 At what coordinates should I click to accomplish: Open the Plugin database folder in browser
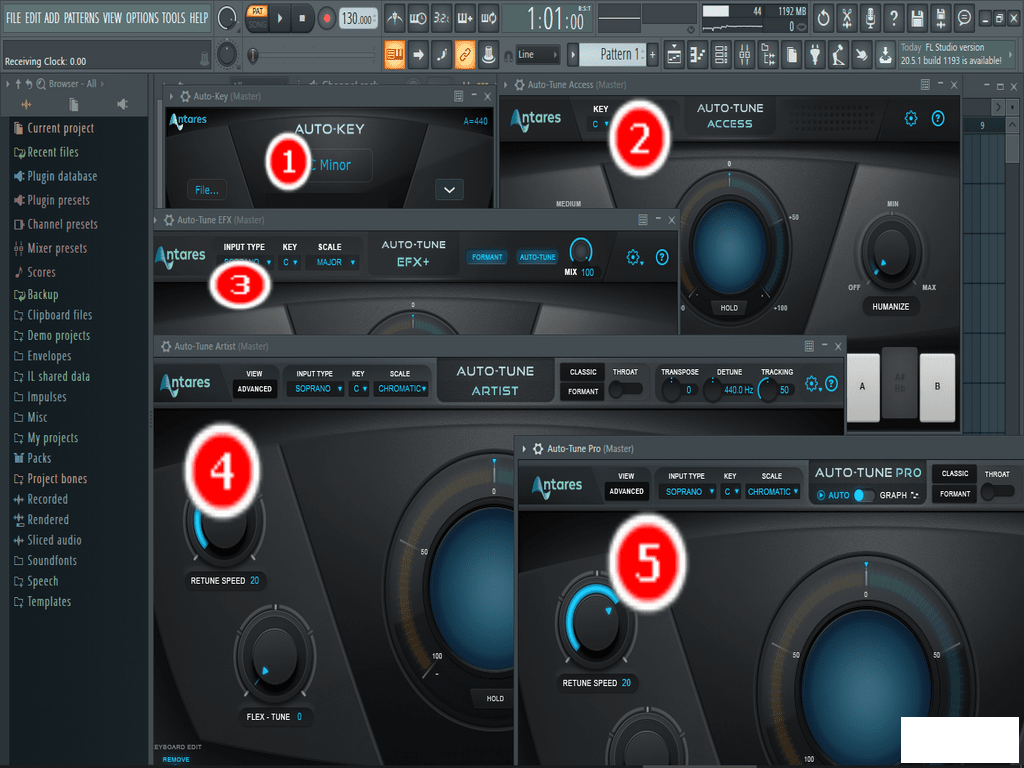(62, 176)
